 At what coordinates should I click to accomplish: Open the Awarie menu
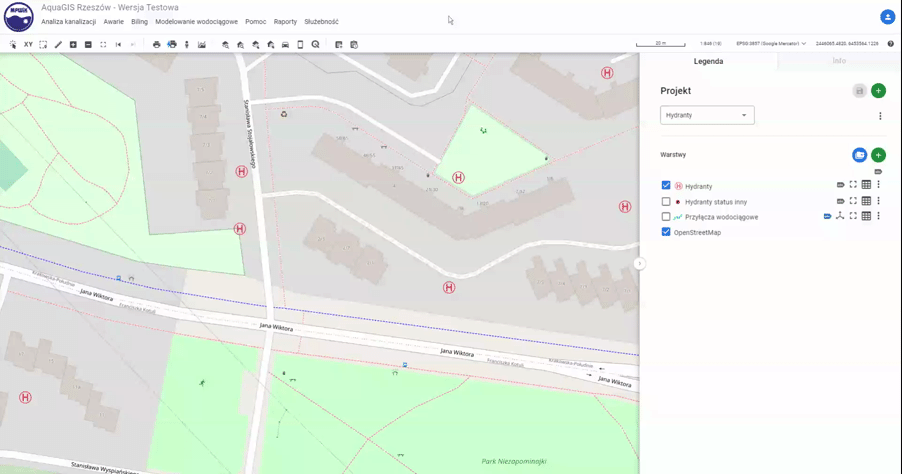pyautogui.click(x=113, y=21)
